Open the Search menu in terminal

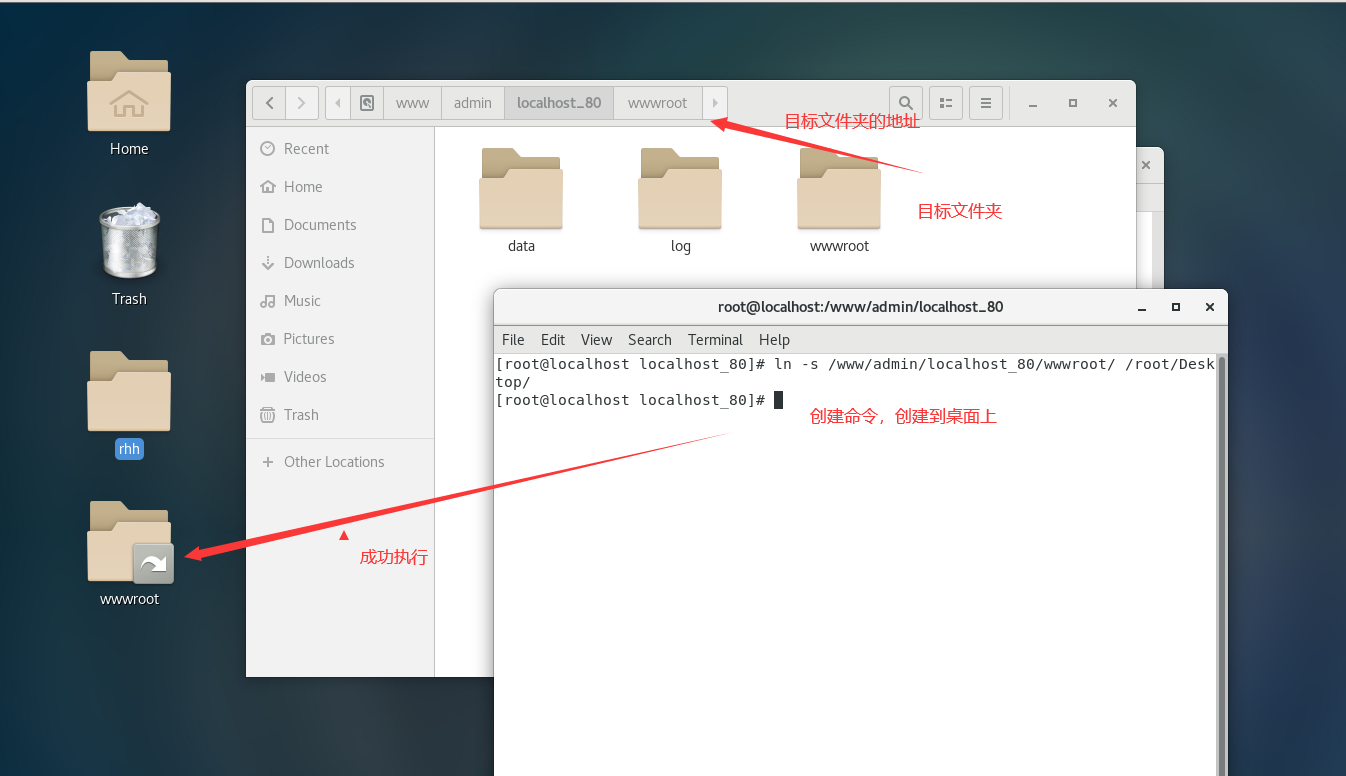pyautogui.click(x=649, y=340)
